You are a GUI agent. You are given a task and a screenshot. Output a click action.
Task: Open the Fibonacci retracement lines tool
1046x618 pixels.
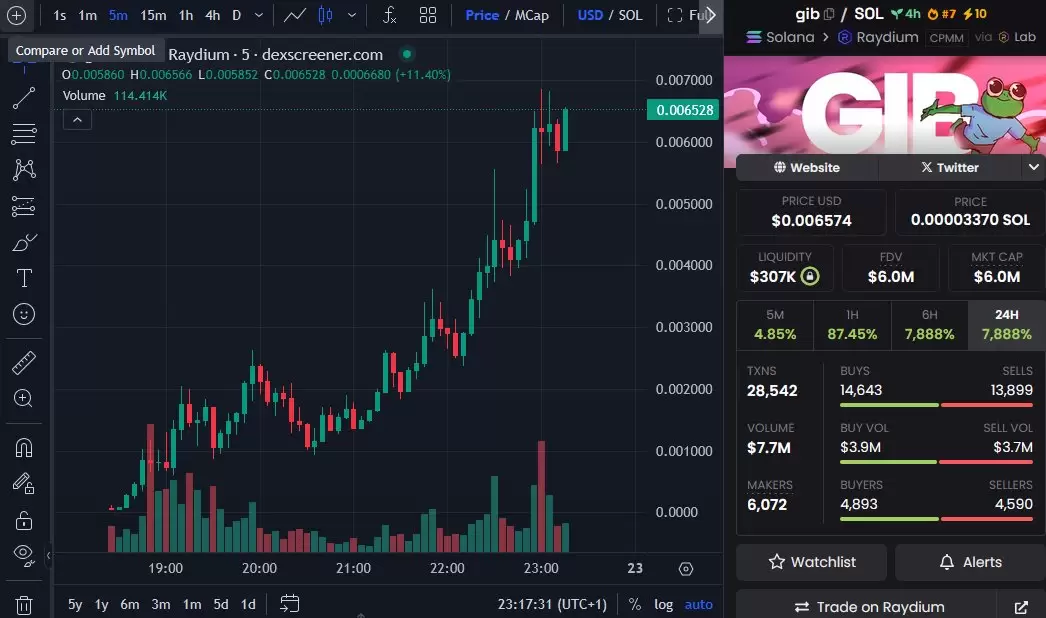tap(24, 134)
